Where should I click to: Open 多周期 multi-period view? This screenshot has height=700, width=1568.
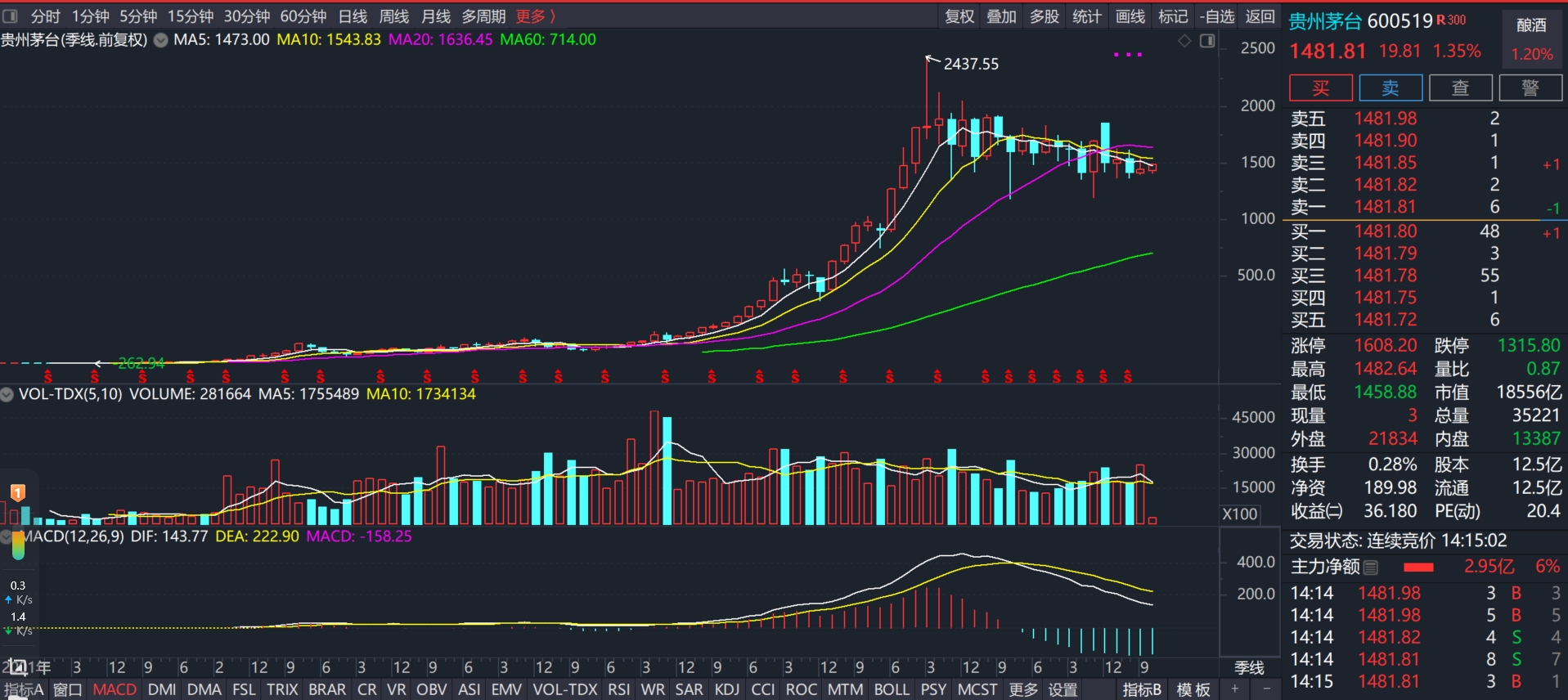pyautogui.click(x=484, y=16)
